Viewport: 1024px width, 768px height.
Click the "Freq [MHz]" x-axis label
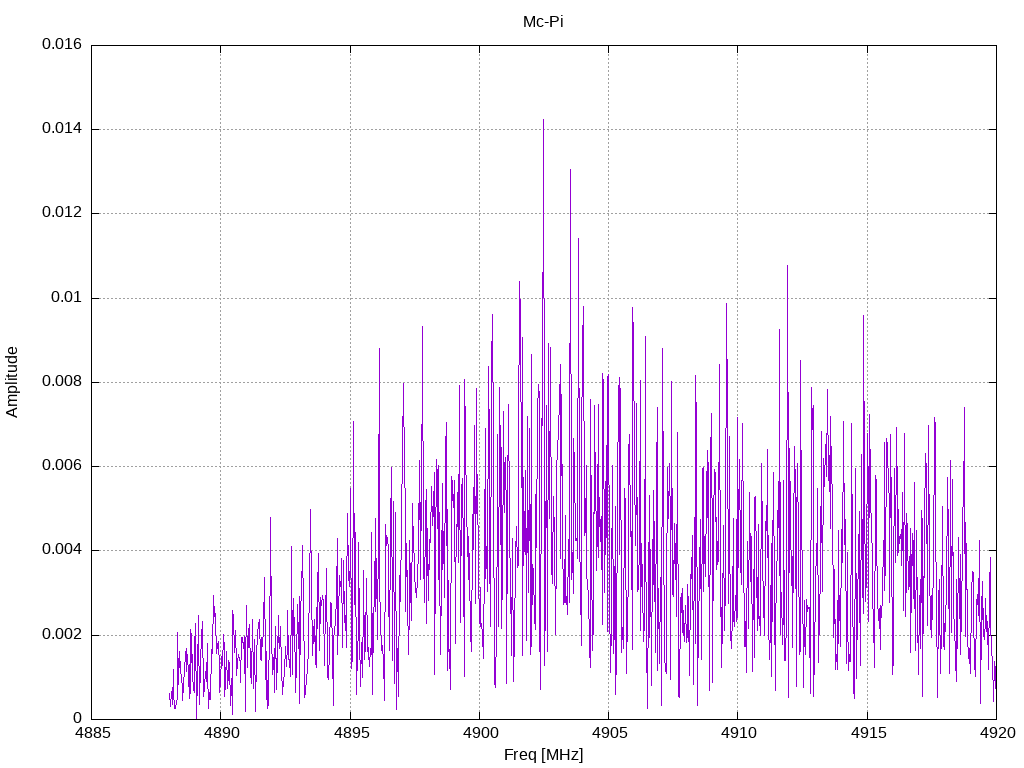[543, 755]
